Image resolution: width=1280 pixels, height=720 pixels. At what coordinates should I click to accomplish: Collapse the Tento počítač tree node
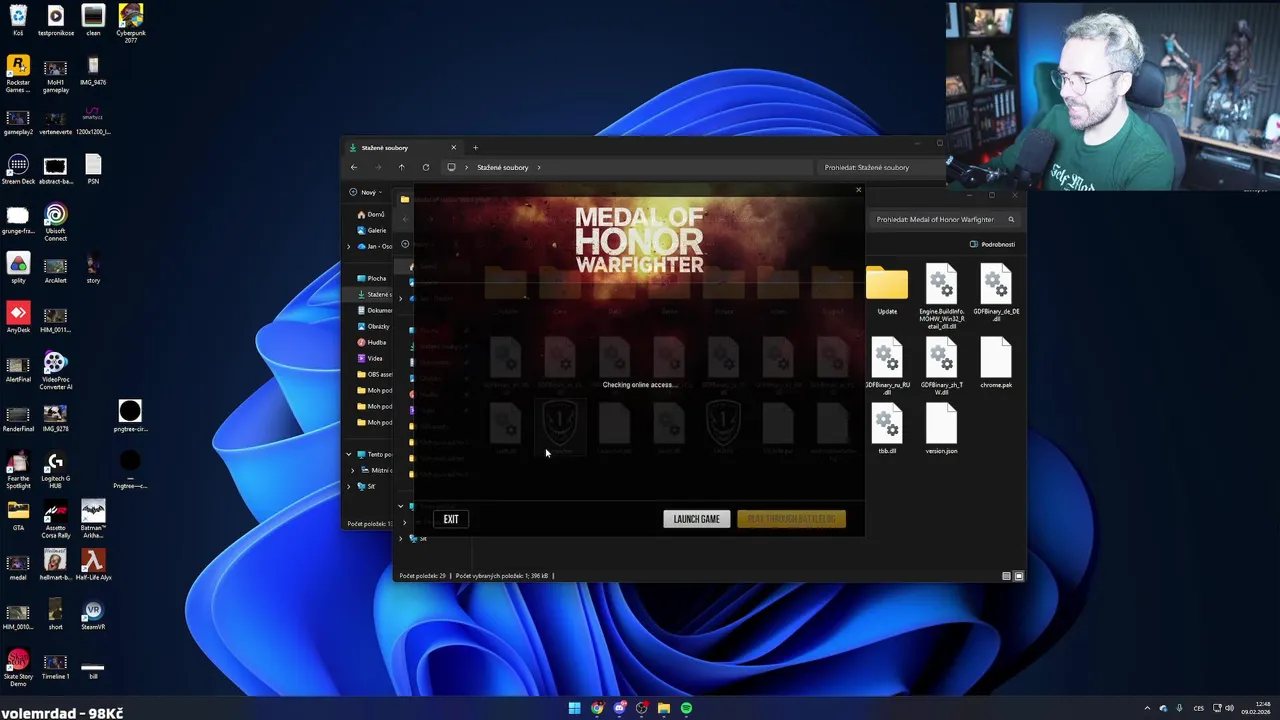349,454
